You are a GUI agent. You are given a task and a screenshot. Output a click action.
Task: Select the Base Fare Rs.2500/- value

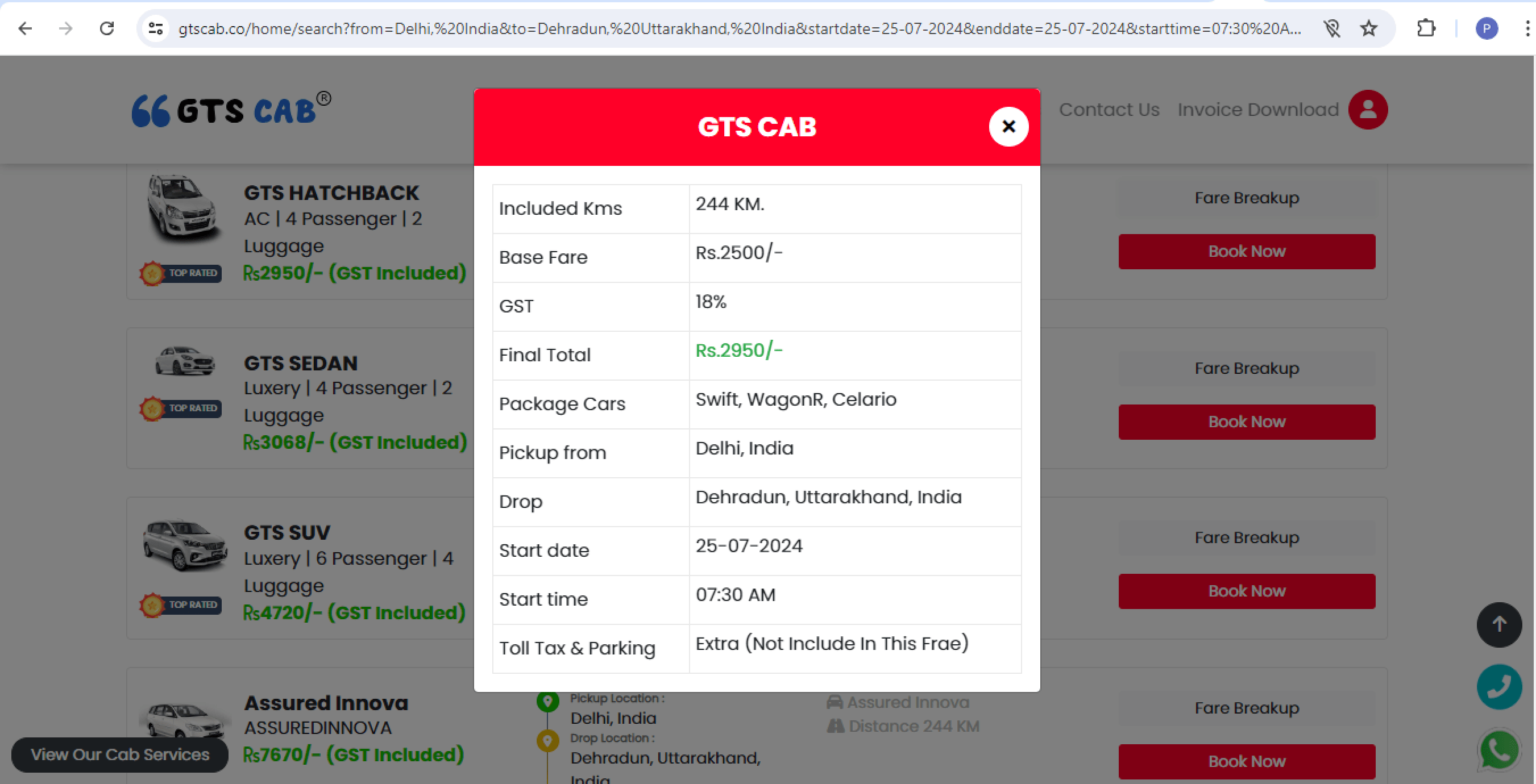(739, 253)
